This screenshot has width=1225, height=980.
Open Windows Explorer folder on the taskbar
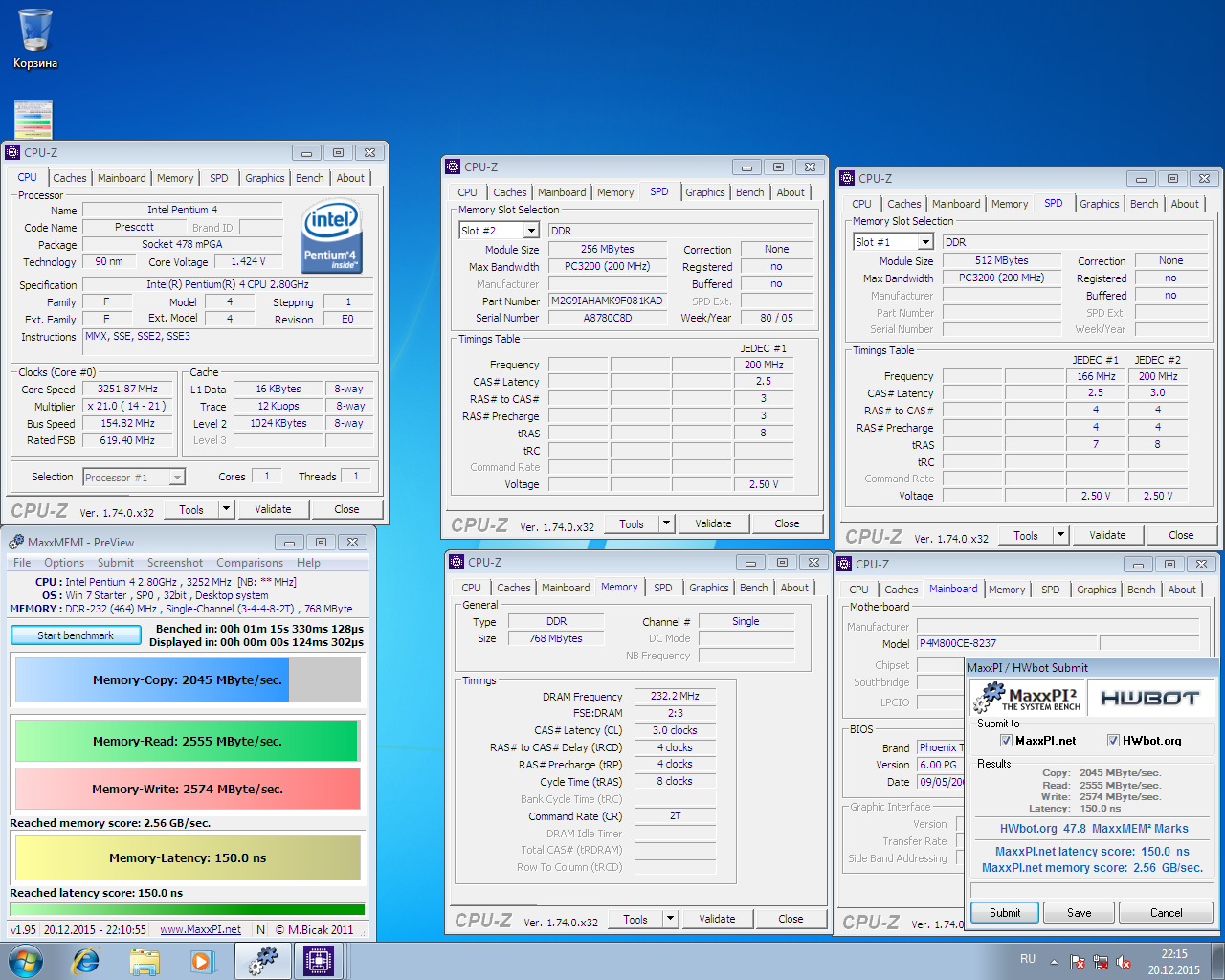coord(145,961)
